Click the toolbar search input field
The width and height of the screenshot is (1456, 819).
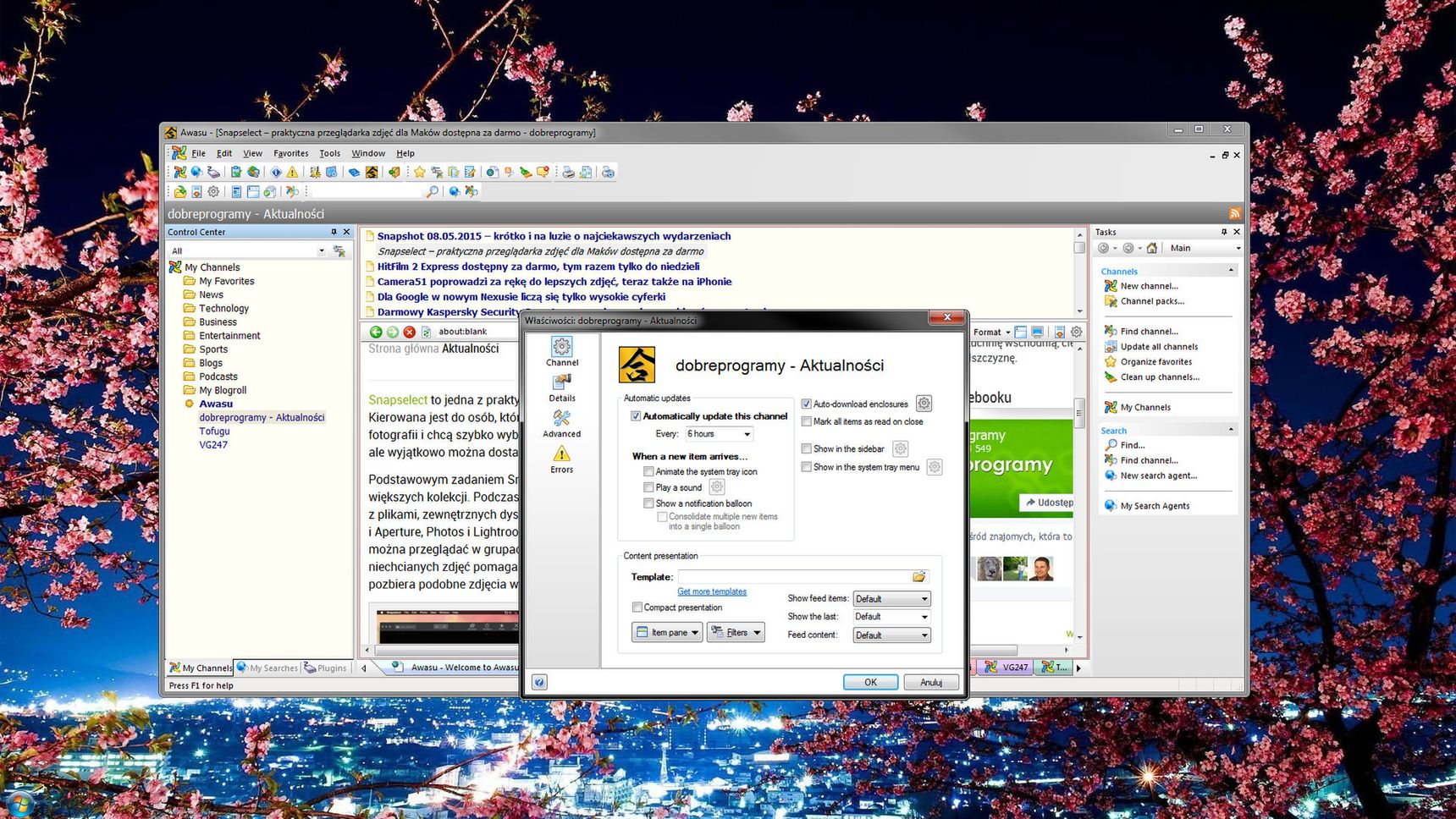[x=367, y=192]
